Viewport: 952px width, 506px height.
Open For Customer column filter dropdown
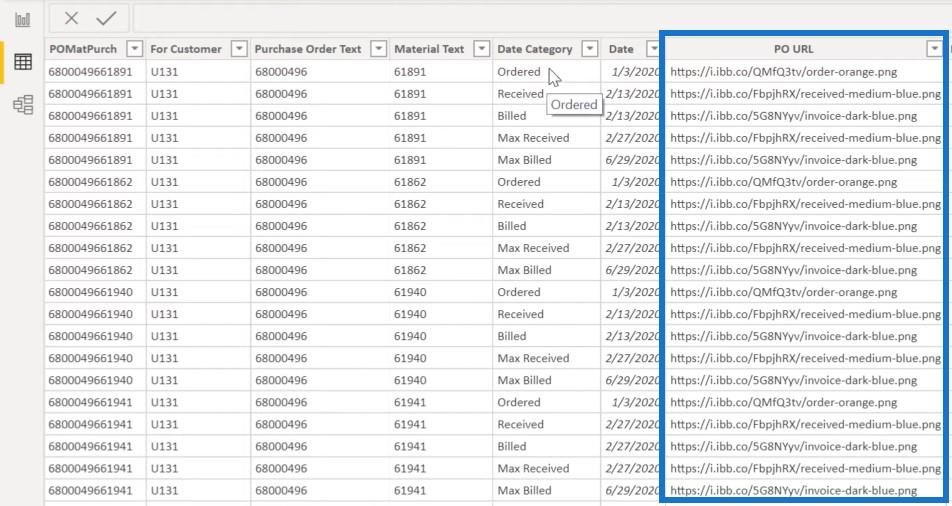tap(240, 49)
